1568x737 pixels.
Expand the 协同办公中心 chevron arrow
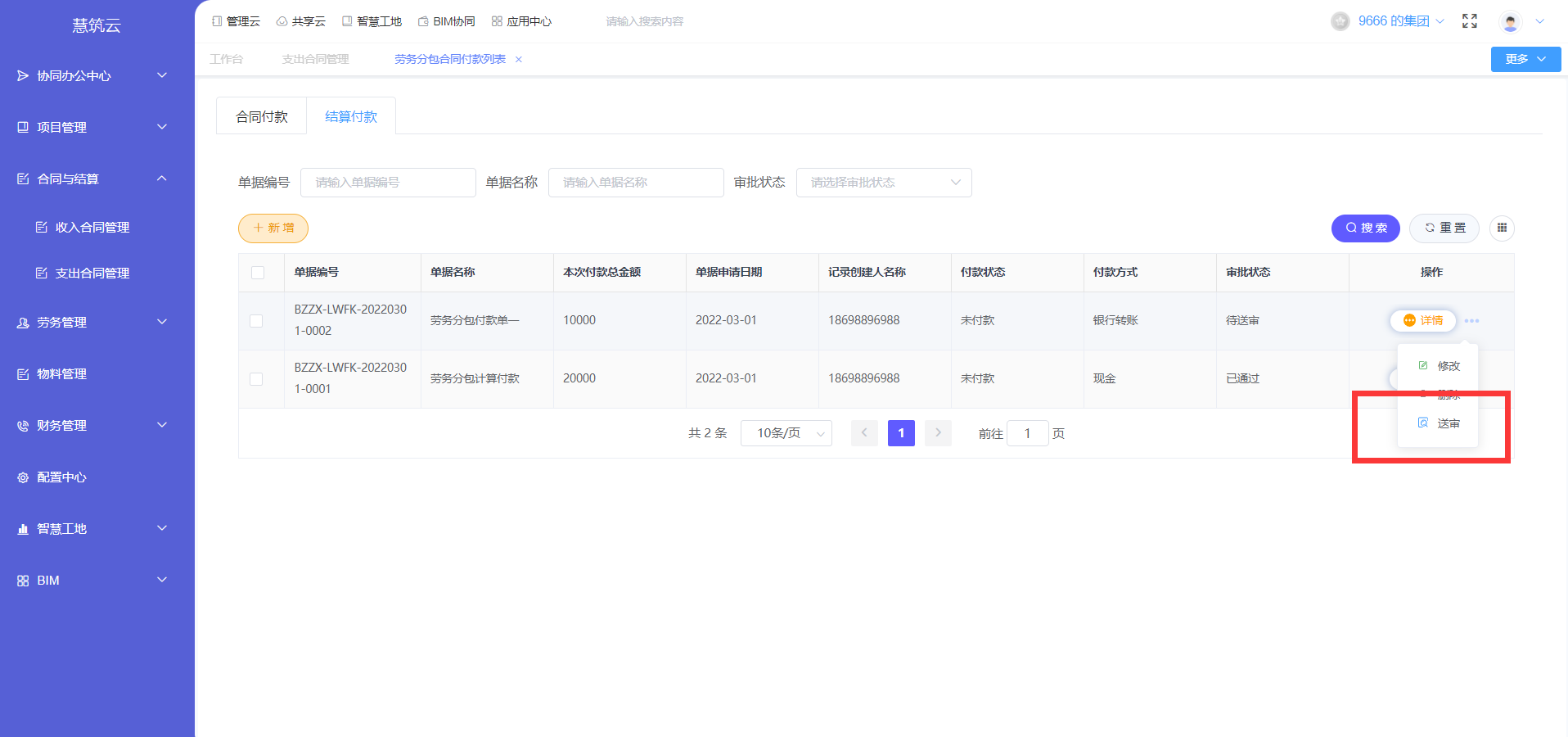[162, 75]
